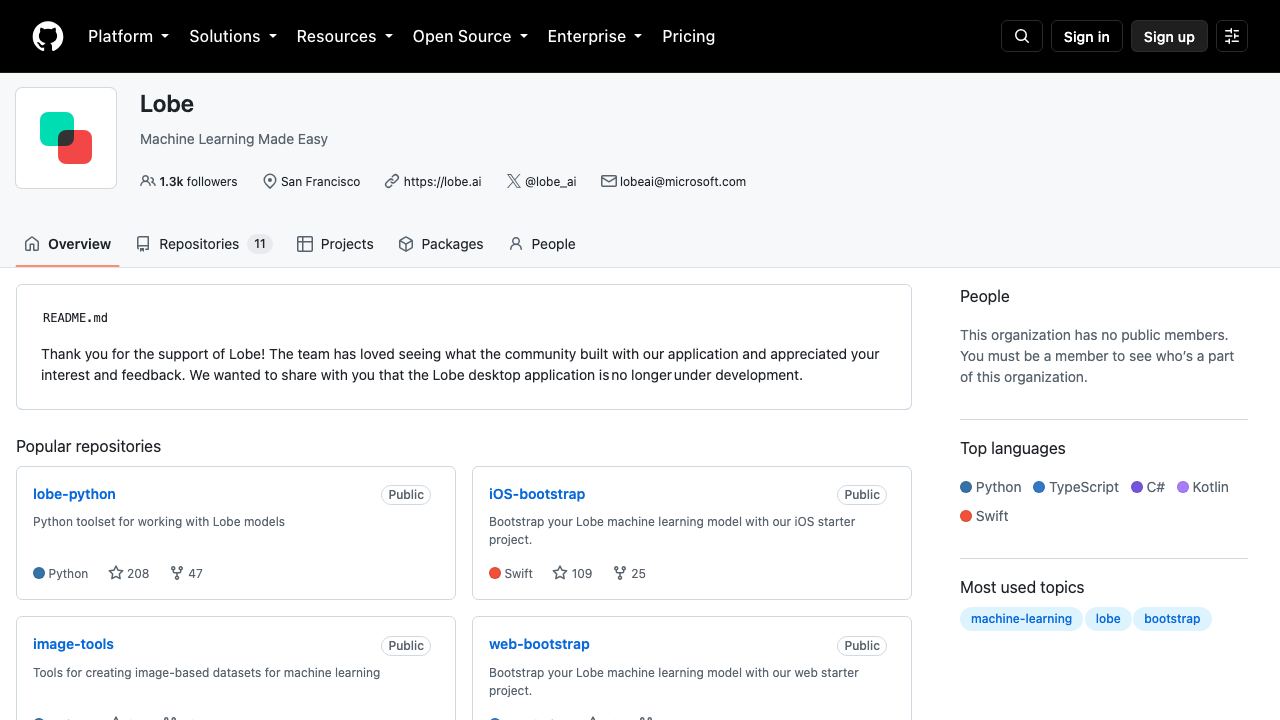Viewport: 1280px width, 720px height.
Task: Filter by Python in Top languages
Action: click(991, 487)
